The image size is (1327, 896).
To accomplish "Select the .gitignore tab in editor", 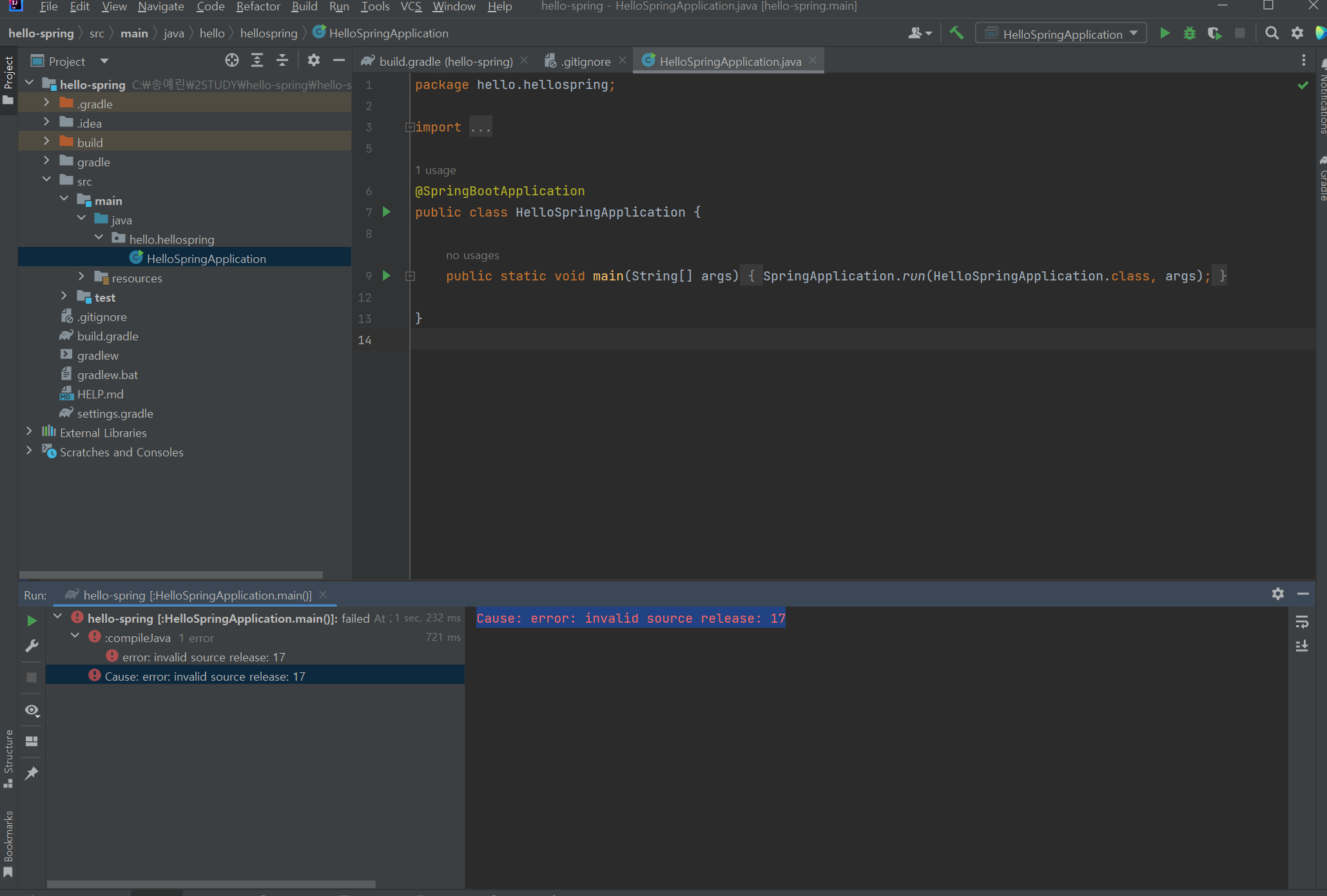I will click(580, 61).
